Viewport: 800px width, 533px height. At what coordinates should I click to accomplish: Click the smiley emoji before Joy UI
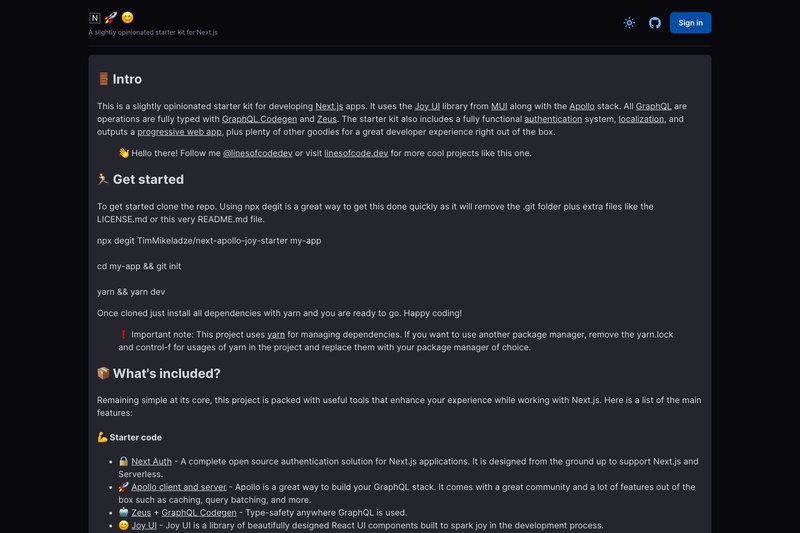tap(123, 525)
